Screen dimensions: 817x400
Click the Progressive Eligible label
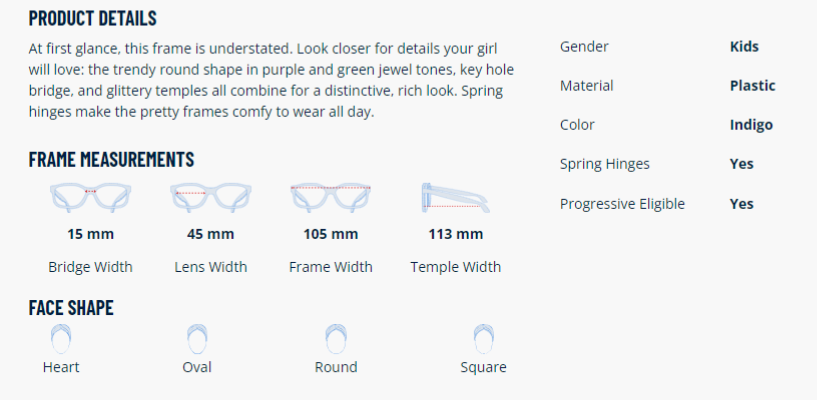click(622, 204)
